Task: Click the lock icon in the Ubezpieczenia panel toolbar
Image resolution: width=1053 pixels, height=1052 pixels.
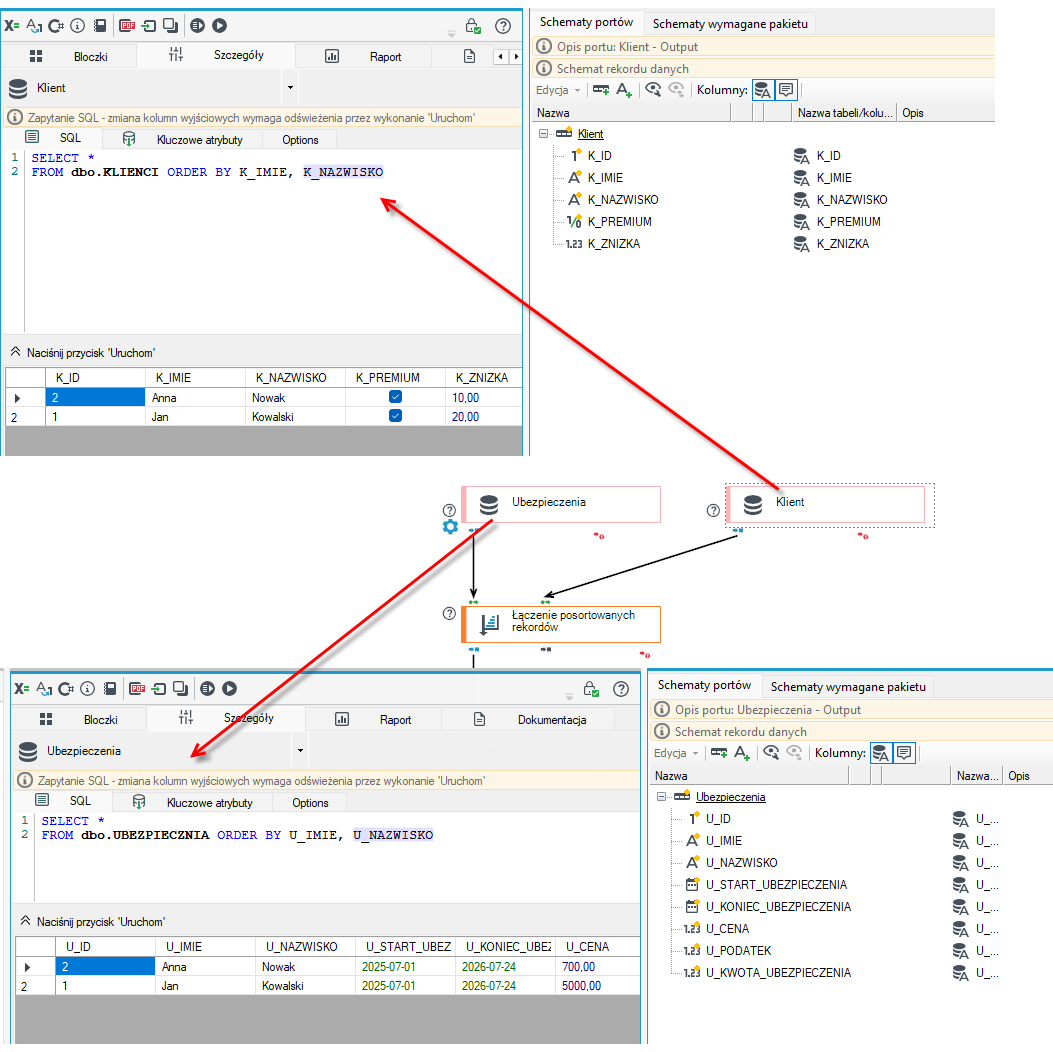Action: 591,689
